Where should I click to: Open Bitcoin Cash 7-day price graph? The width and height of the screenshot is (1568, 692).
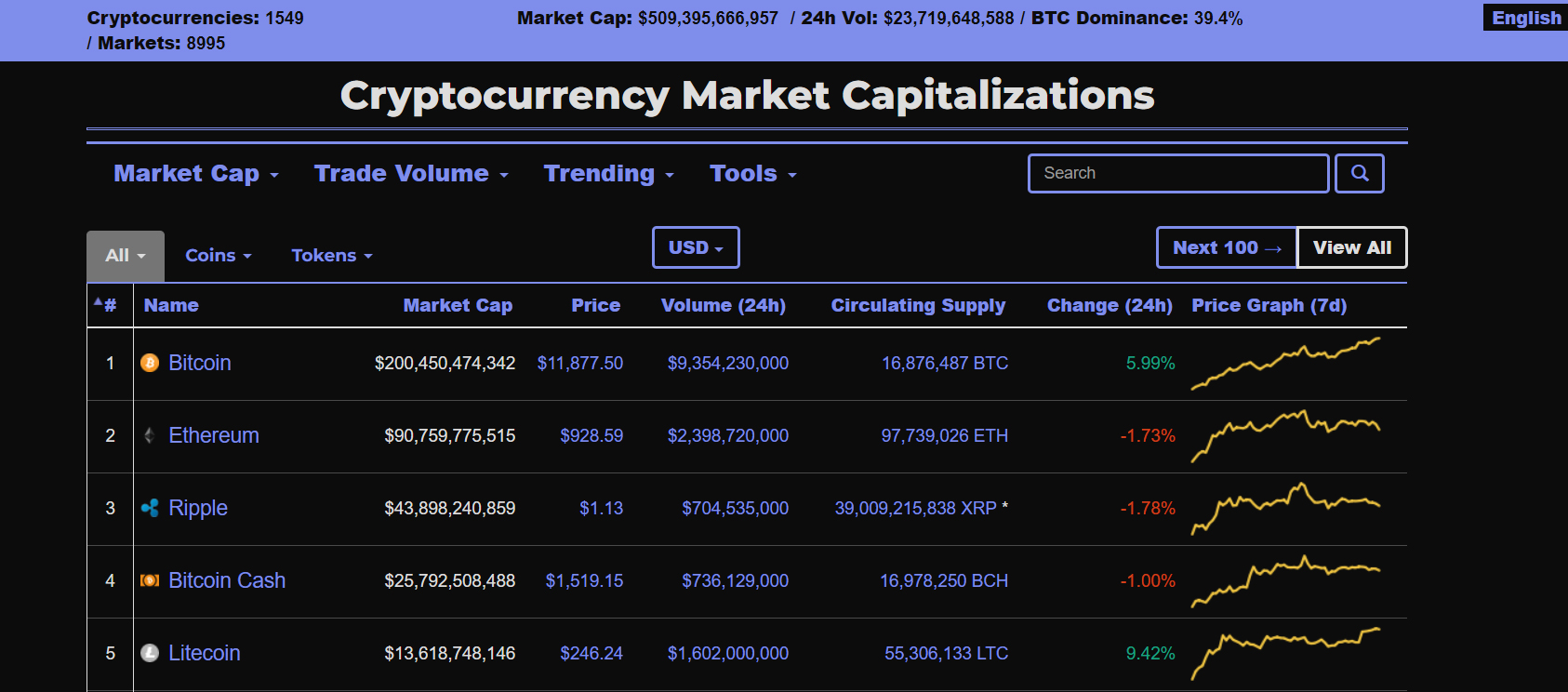1286,580
